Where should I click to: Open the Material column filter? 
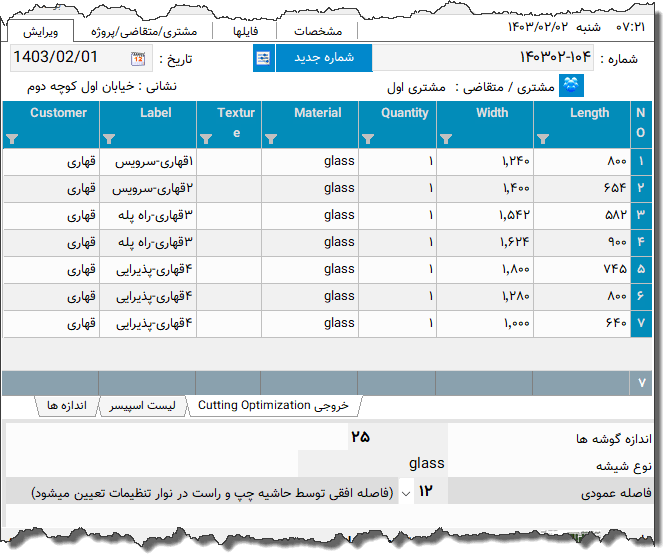click(271, 138)
